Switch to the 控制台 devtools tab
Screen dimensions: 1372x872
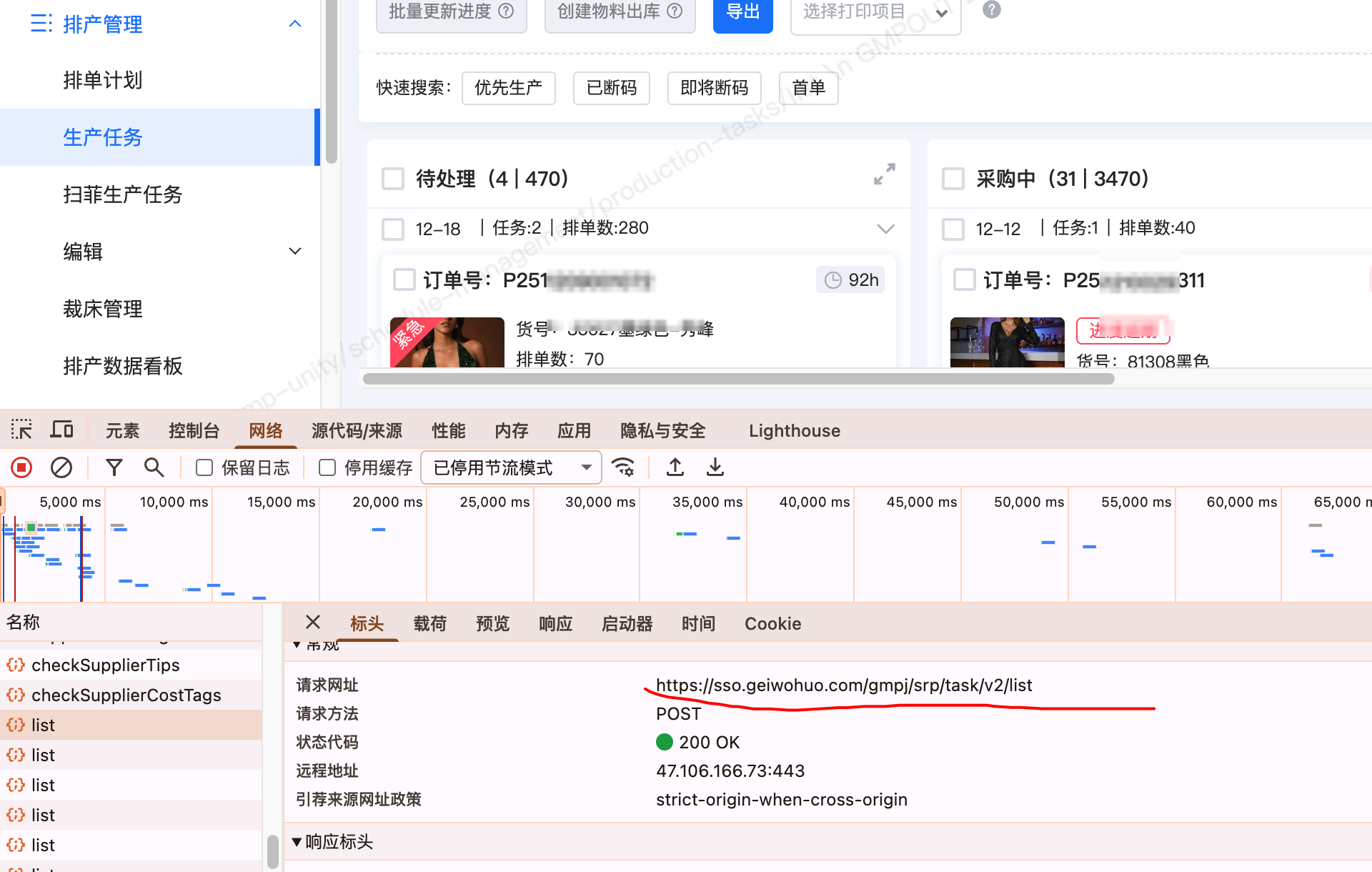194,430
